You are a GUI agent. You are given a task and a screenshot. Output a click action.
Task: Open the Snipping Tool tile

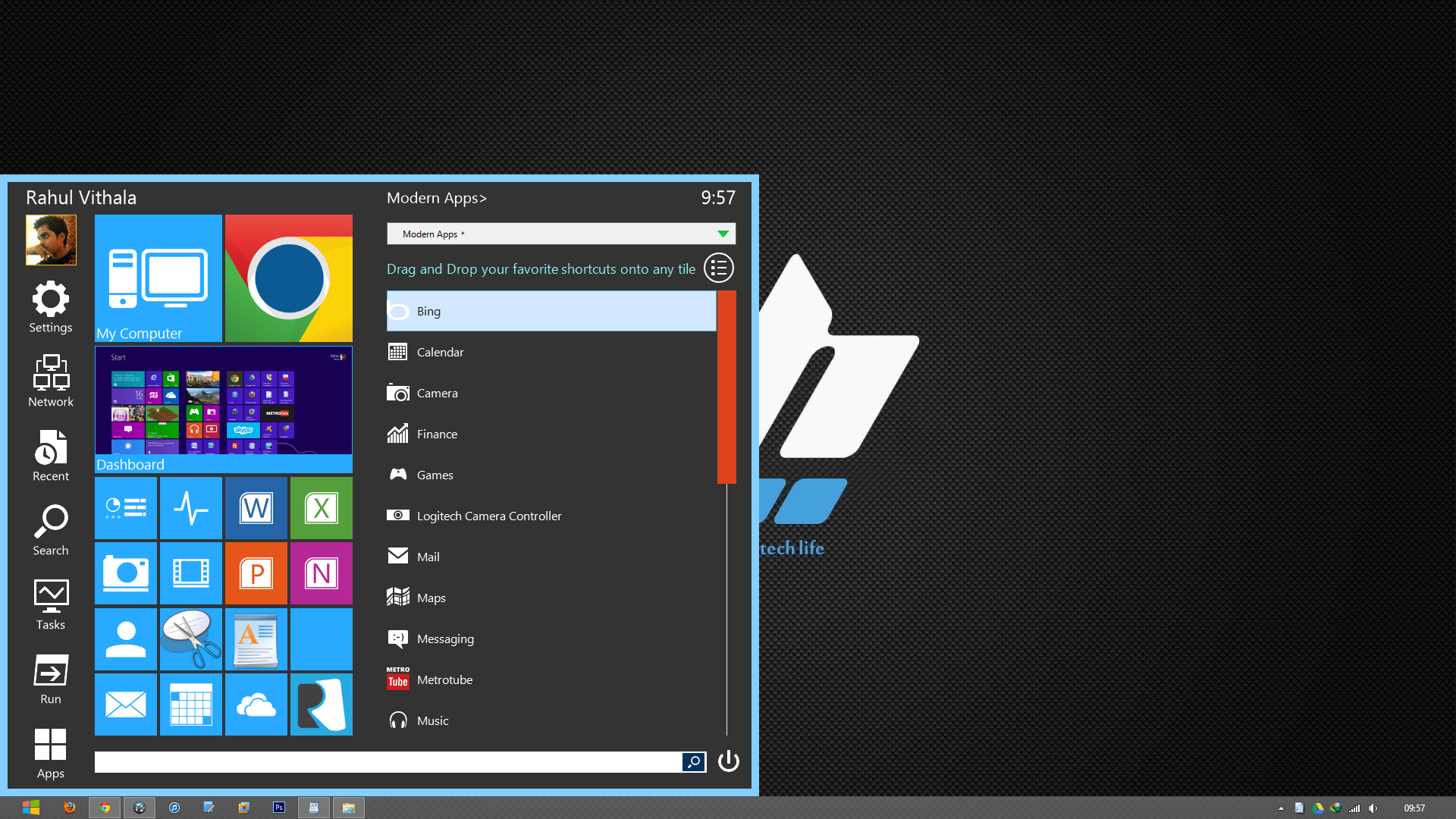click(191, 639)
